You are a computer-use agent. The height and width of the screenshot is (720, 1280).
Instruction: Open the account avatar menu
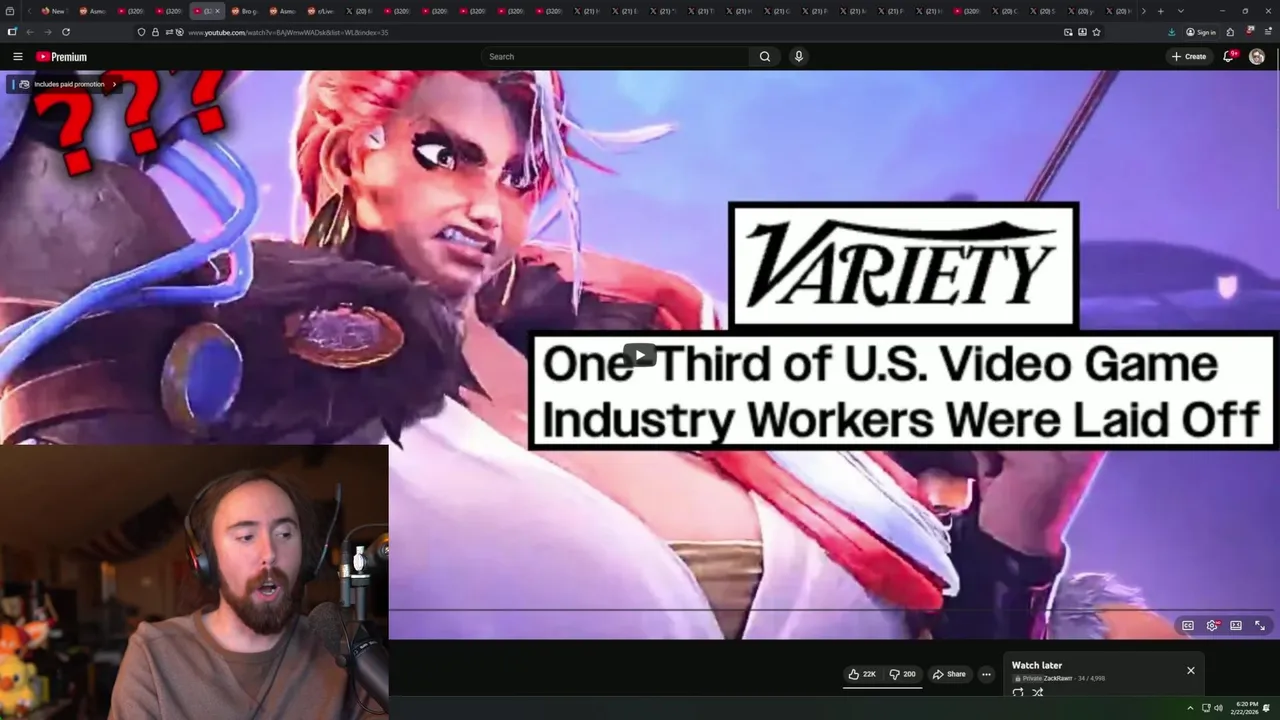1257,57
